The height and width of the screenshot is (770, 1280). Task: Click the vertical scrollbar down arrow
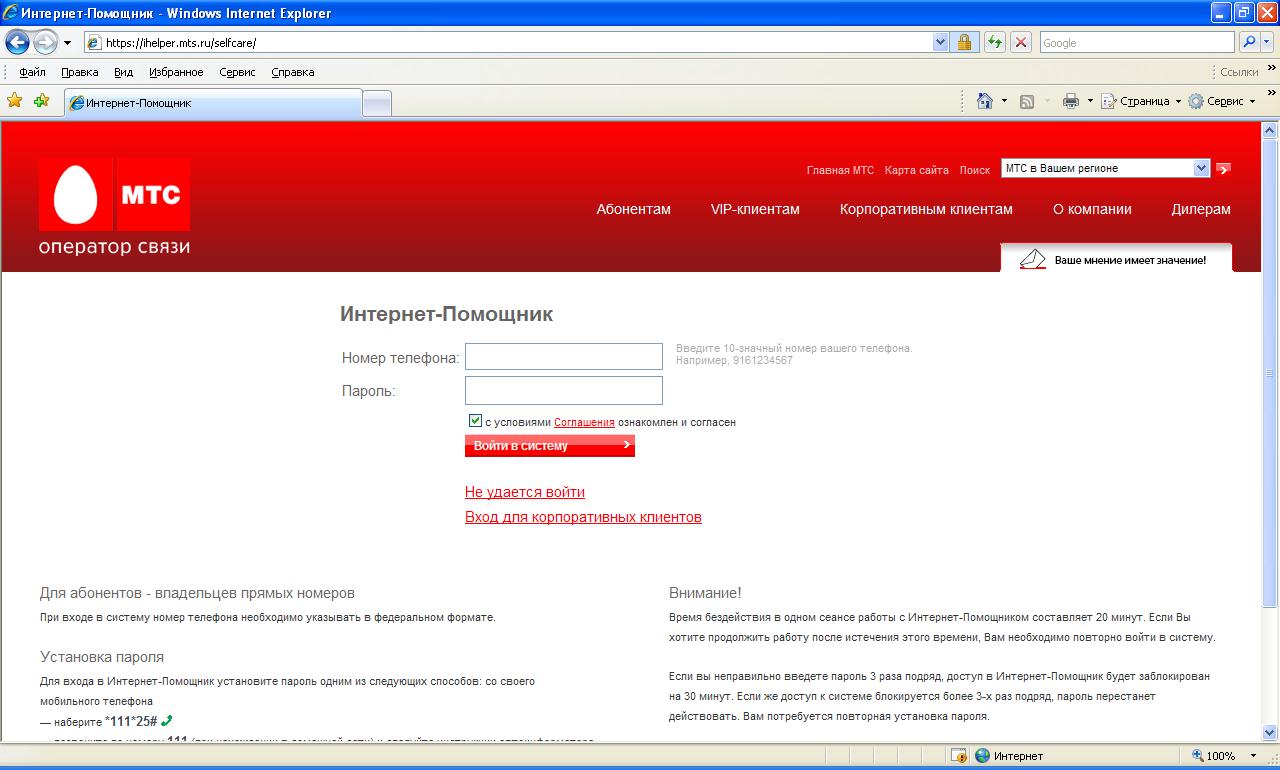click(x=1270, y=732)
